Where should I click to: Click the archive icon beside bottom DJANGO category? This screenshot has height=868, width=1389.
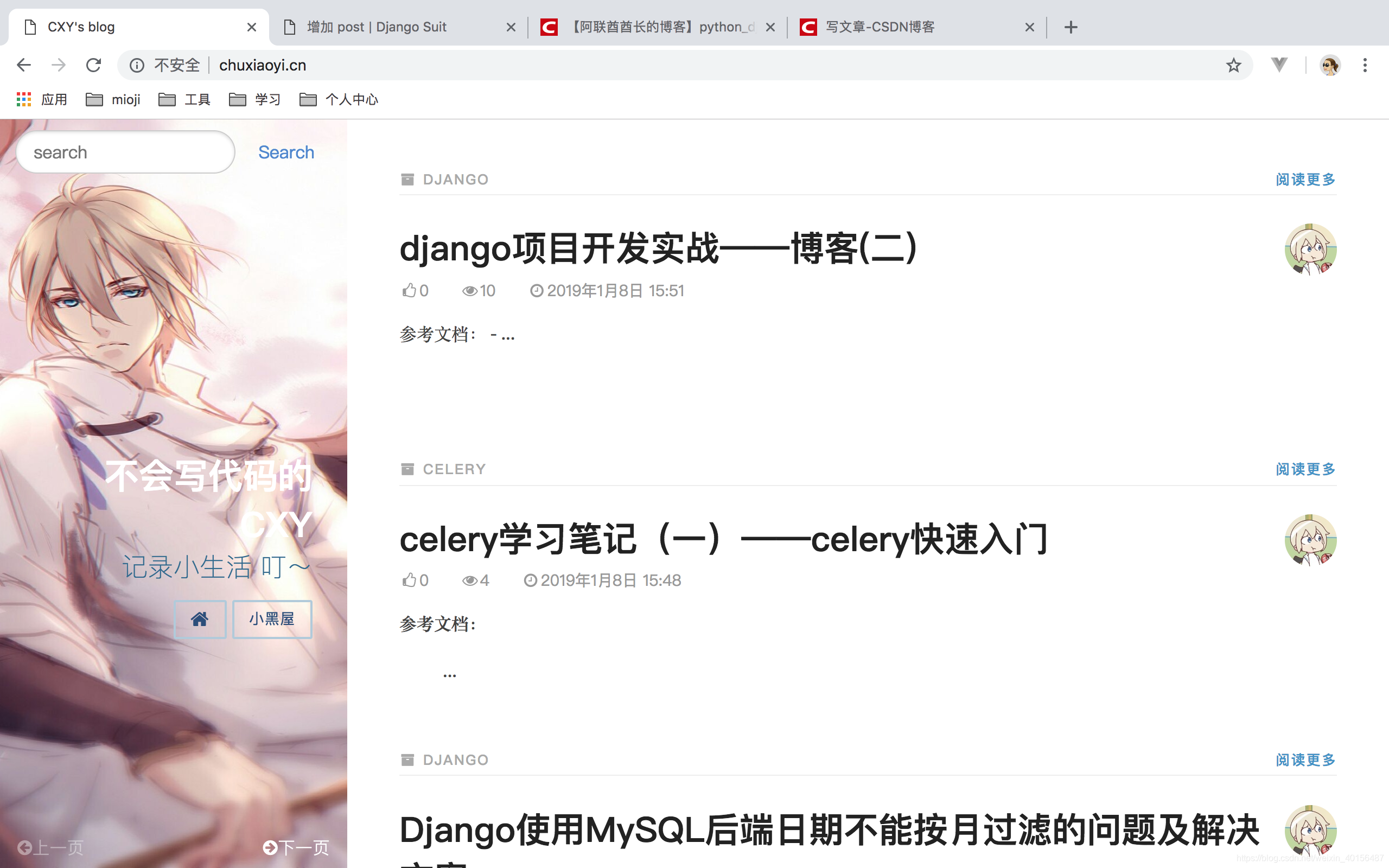click(x=407, y=759)
